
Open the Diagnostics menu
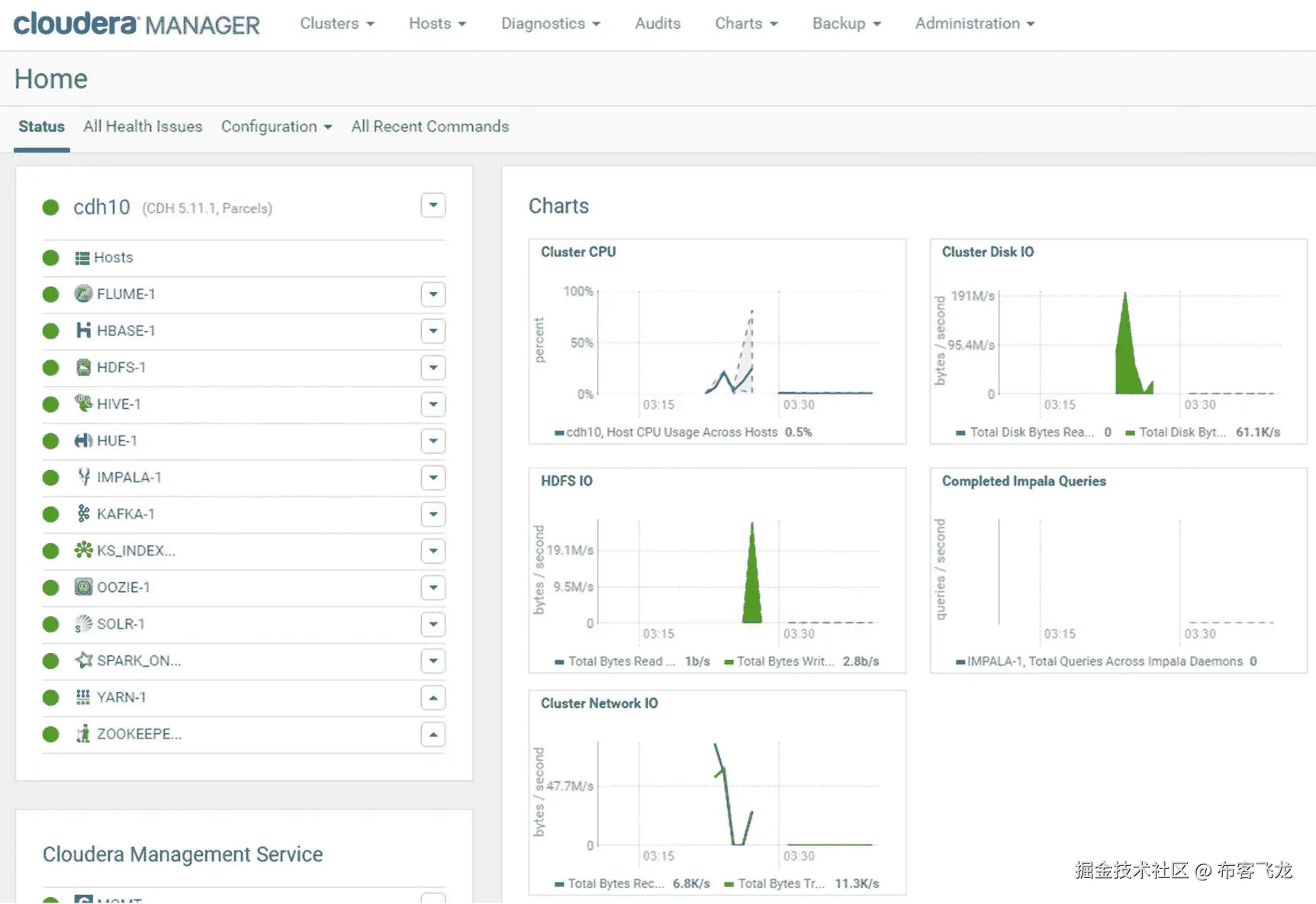[x=551, y=24]
